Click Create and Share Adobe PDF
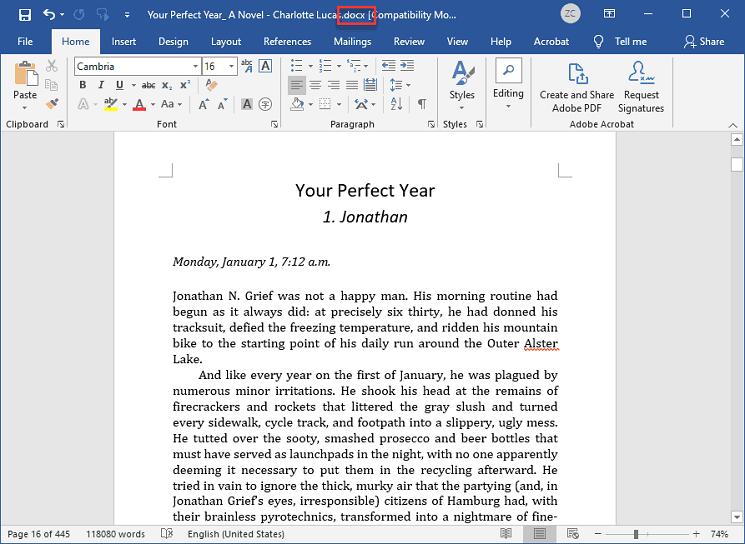Image resolution: width=745 pixels, height=544 pixels. coord(577,87)
